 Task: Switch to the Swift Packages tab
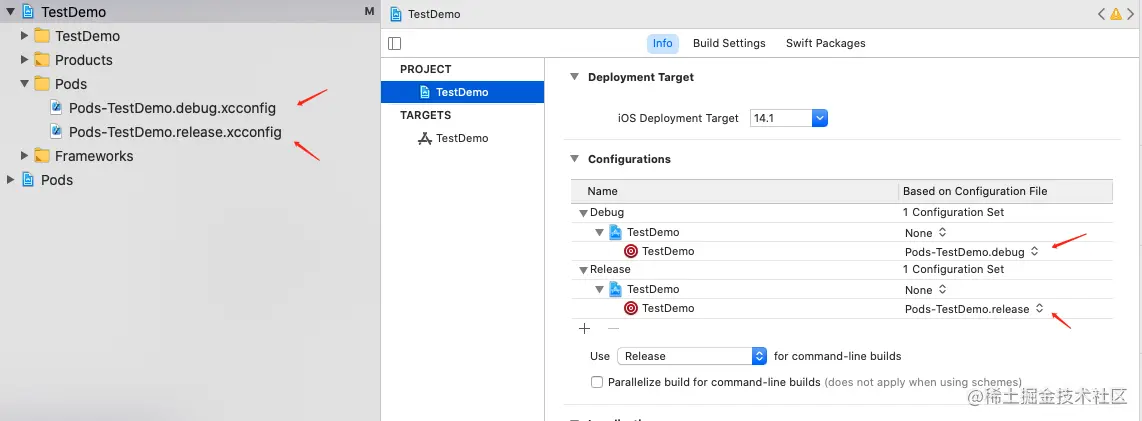[x=825, y=43]
